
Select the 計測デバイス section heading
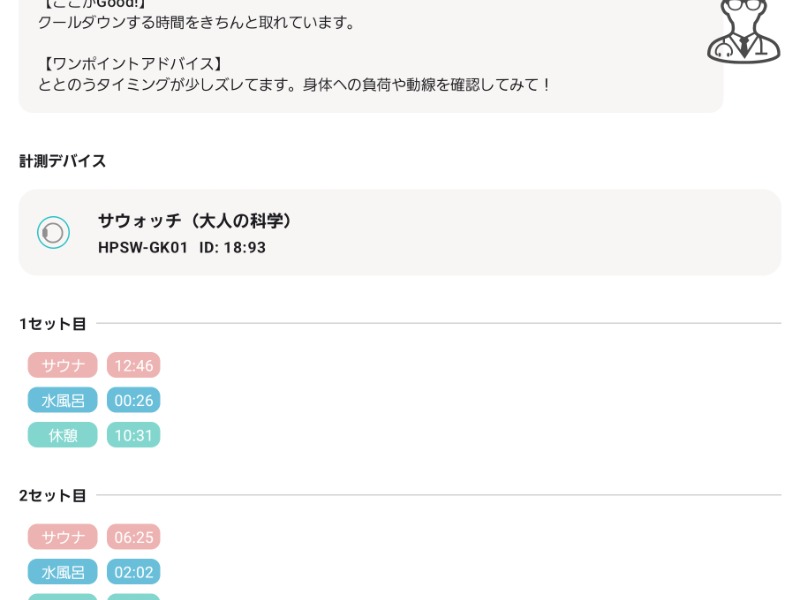(x=62, y=161)
